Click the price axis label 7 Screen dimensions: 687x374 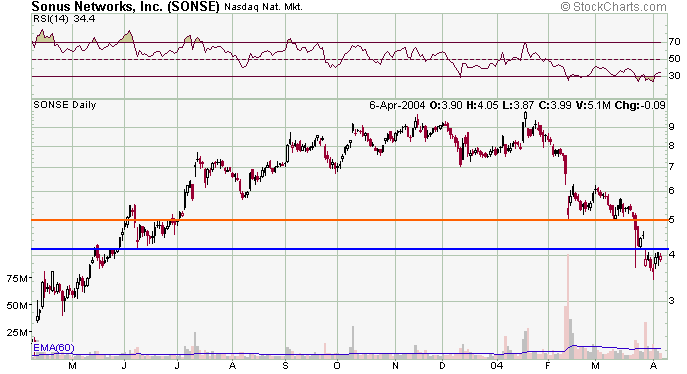click(x=671, y=167)
